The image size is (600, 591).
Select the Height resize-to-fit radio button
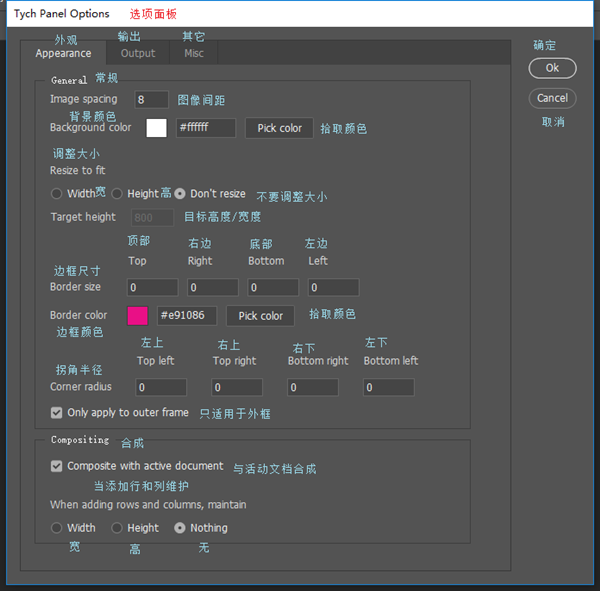tap(117, 194)
